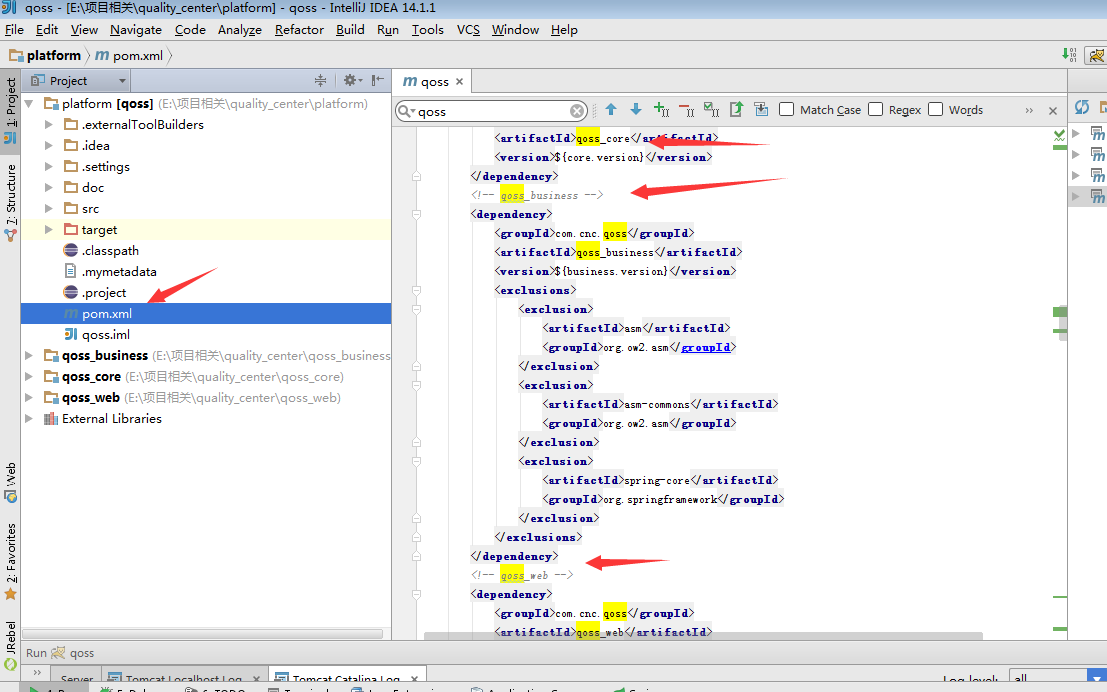Export search matches to Find window icon

[736, 109]
